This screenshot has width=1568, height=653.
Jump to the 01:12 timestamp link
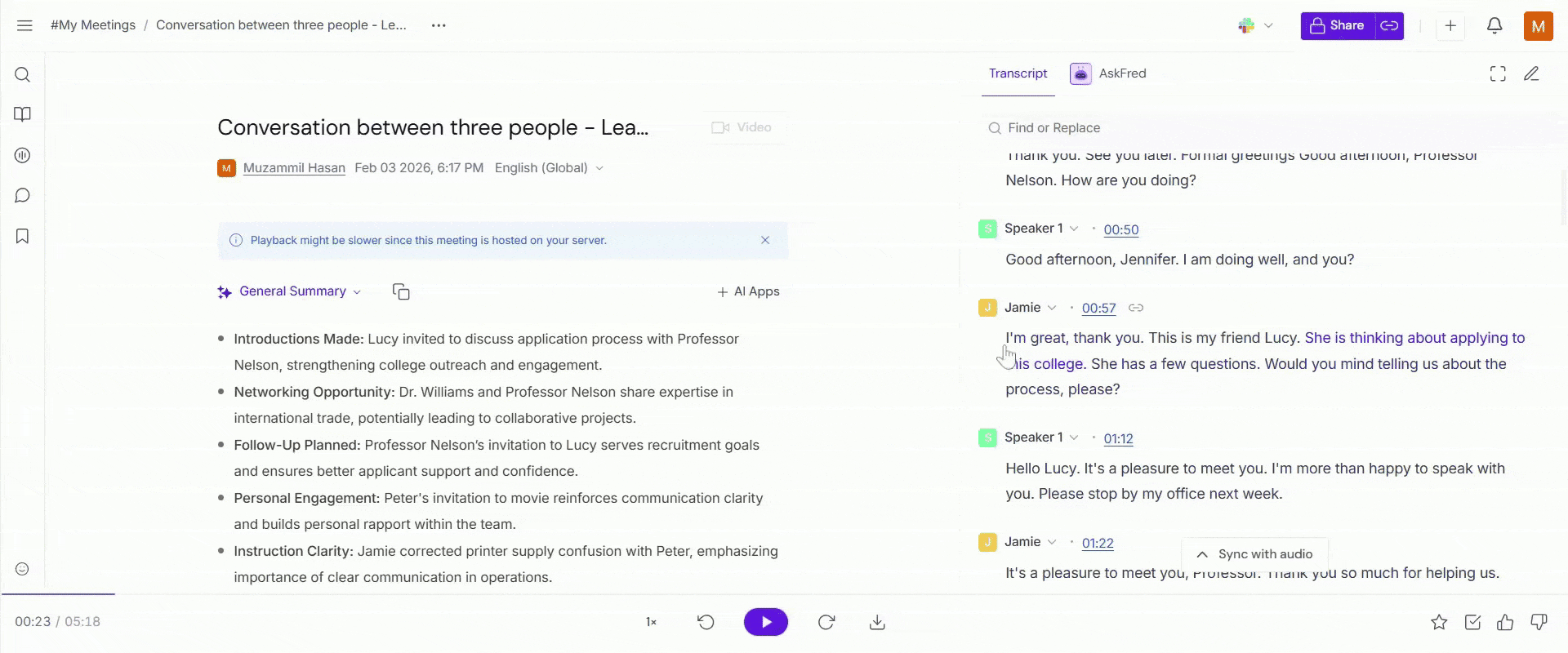click(1118, 438)
